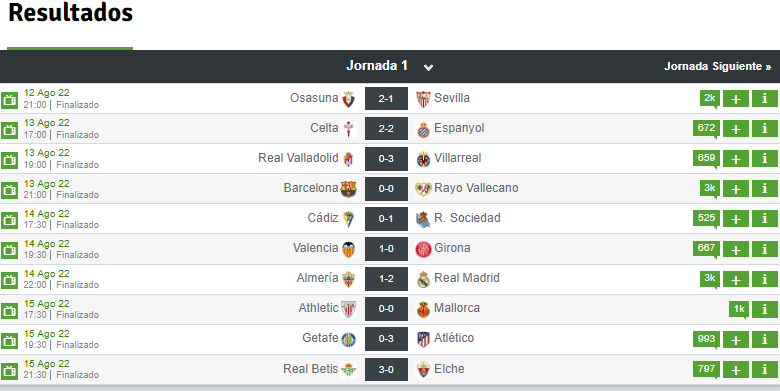Image resolution: width=780 pixels, height=391 pixels.
Task: Open 1k comments bubble for Athletic-Mallorca
Action: coord(739,309)
